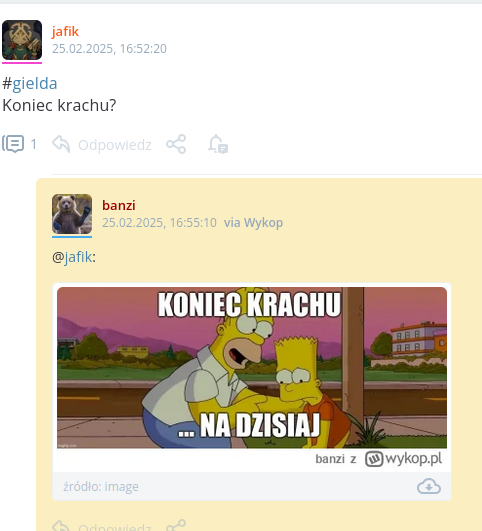This screenshot has height=531, width=482.
Task: Share jafik's post via share icon
Action: [176, 144]
